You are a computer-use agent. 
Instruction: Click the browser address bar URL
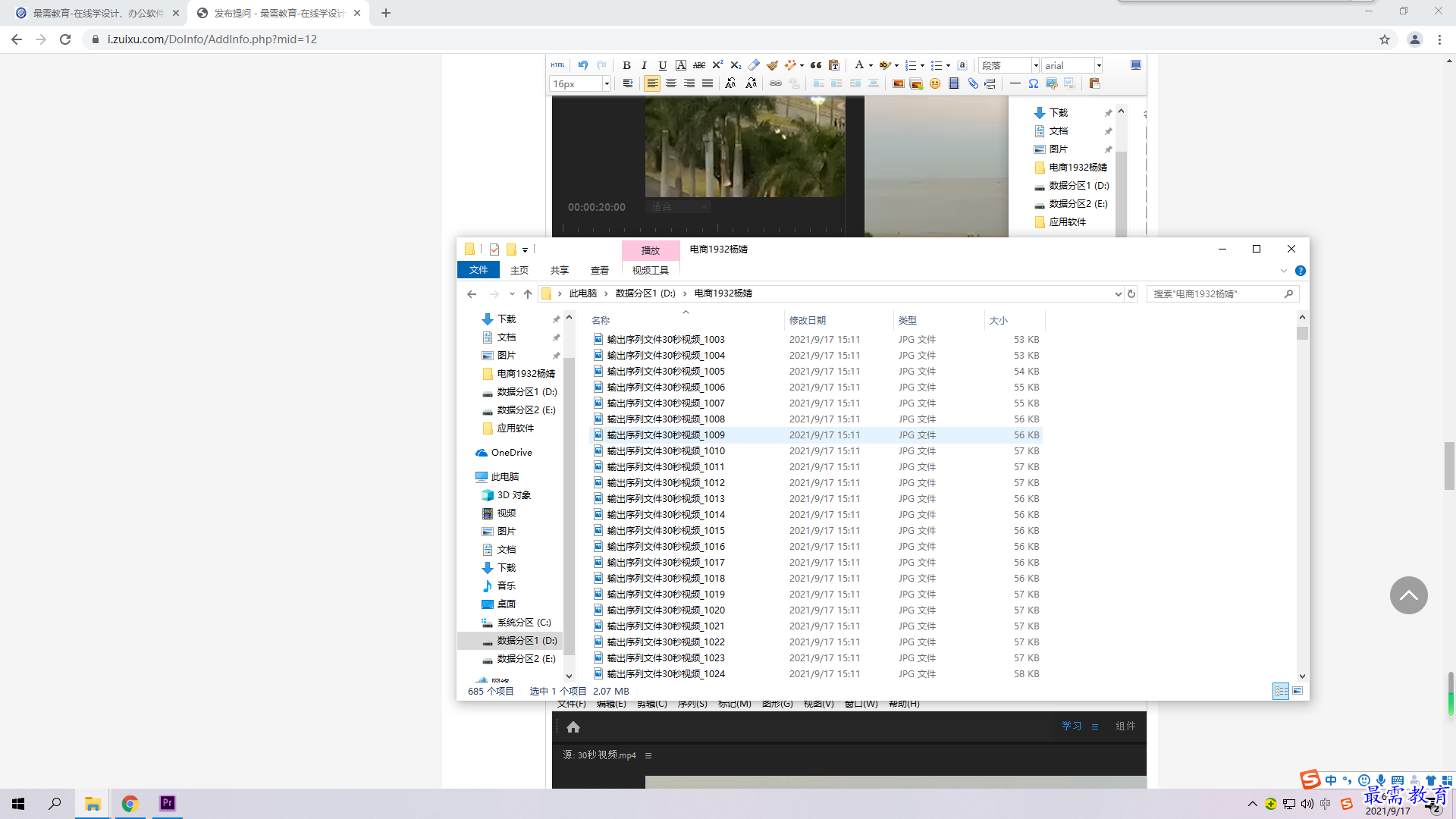click(x=212, y=39)
